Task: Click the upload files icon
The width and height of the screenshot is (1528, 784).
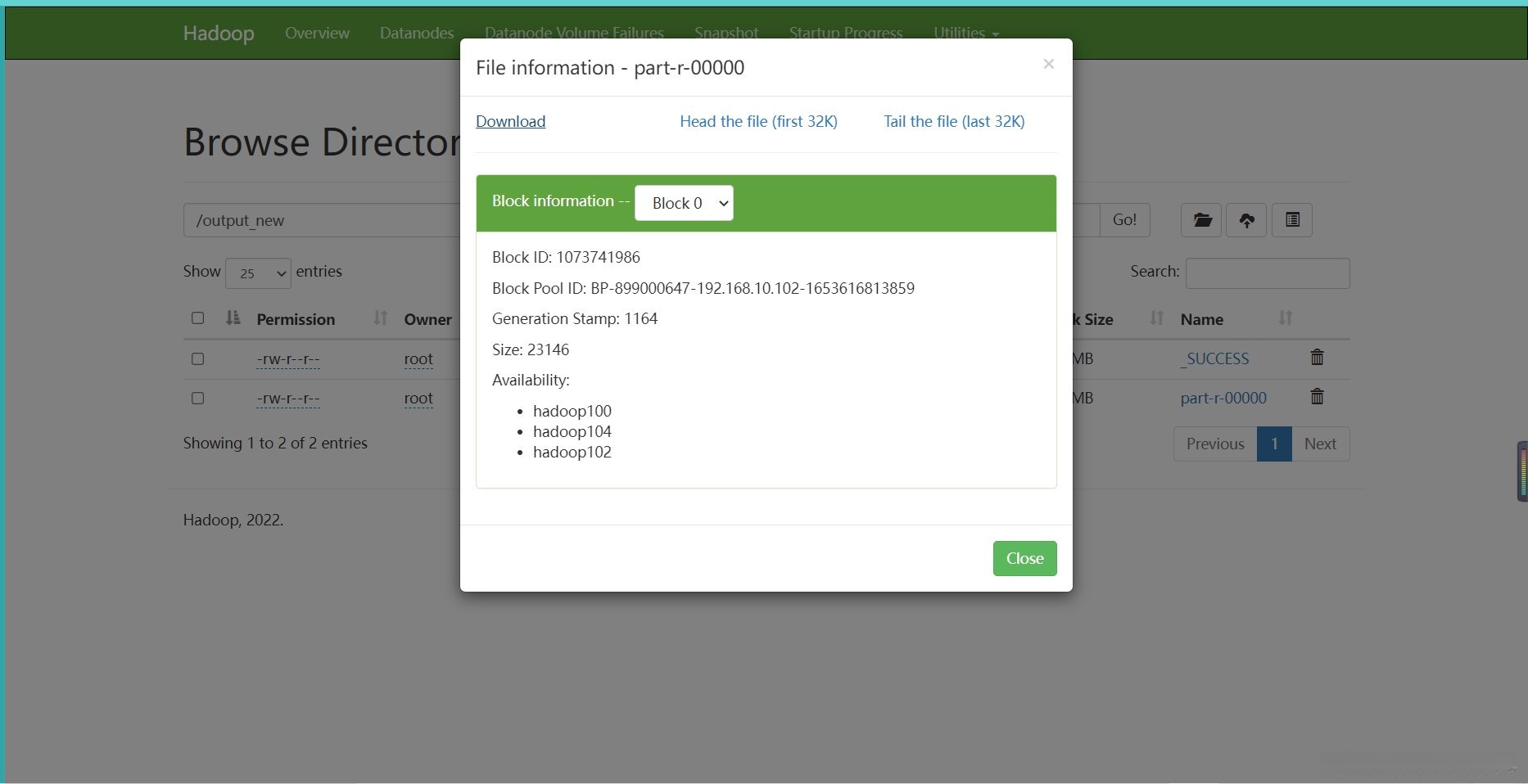Action: (1246, 220)
